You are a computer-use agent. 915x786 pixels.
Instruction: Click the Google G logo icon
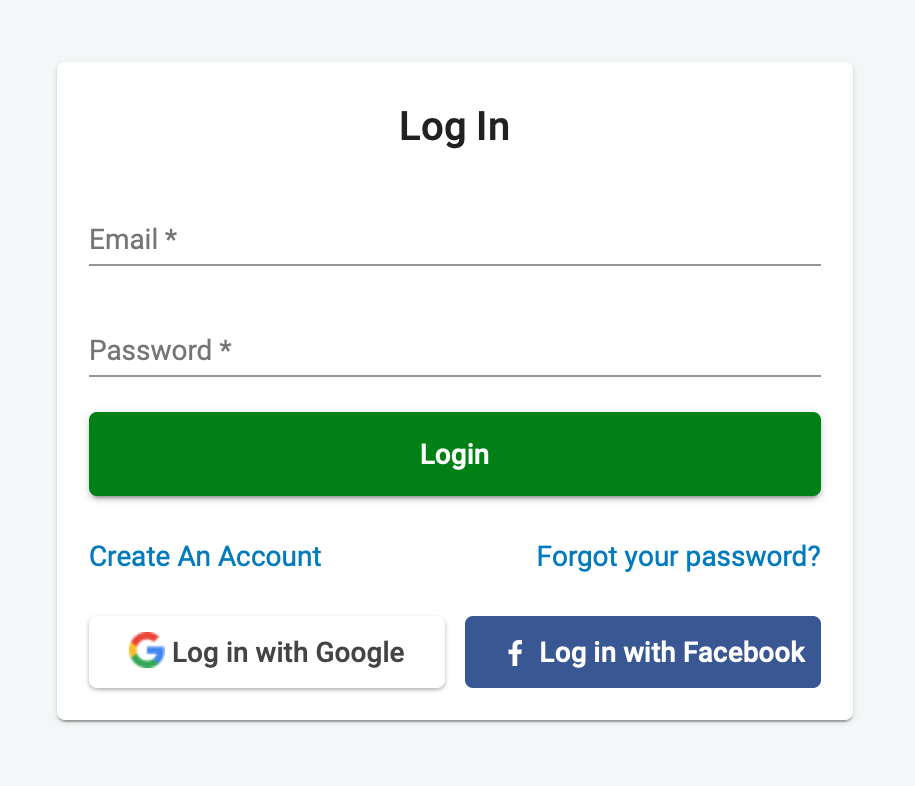[x=146, y=651]
